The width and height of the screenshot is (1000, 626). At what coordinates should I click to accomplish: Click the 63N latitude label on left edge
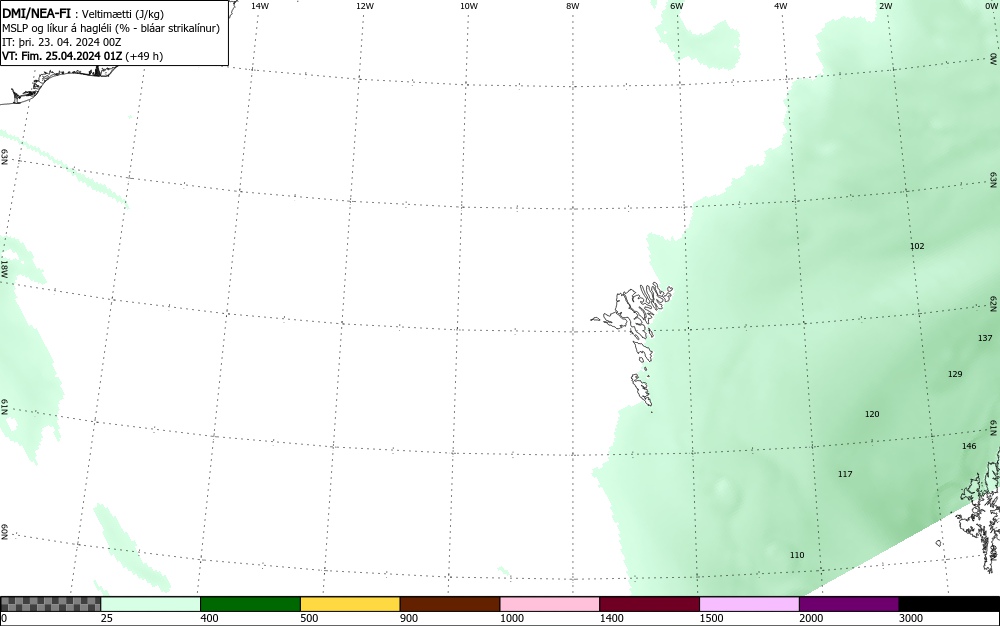(4, 157)
